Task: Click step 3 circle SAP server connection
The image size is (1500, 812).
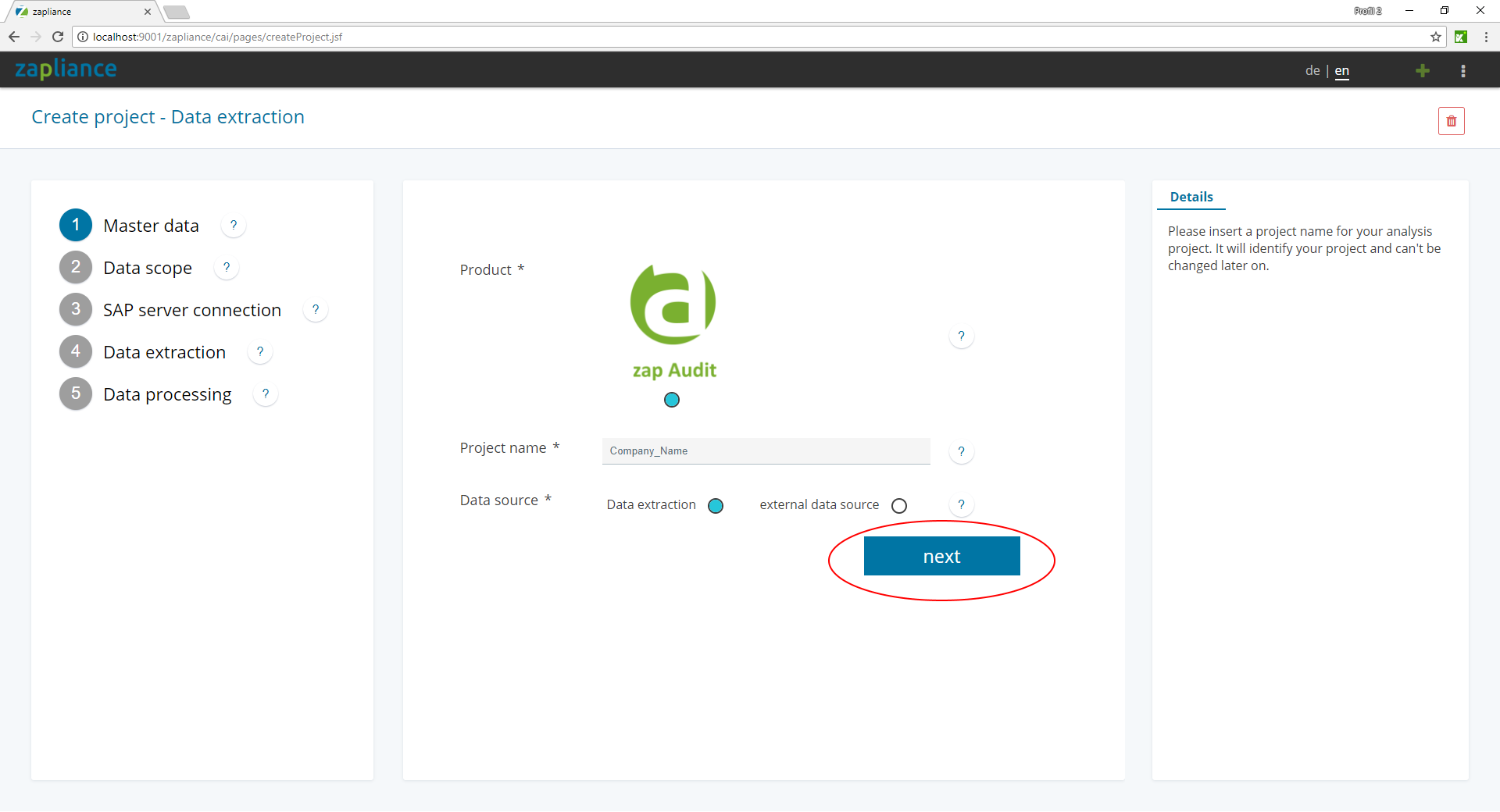Action: tap(76, 310)
